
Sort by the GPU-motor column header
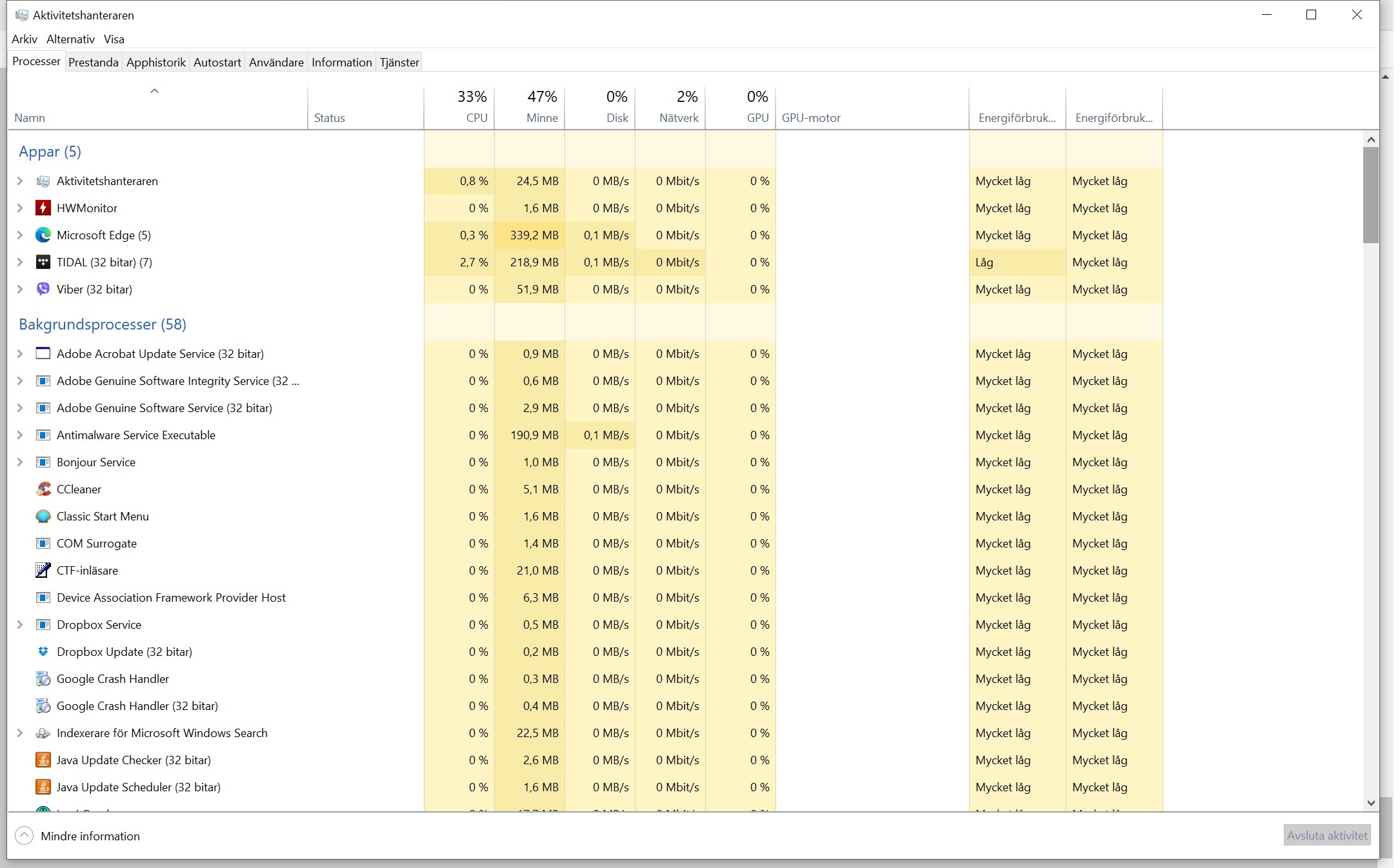click(872, 108)
